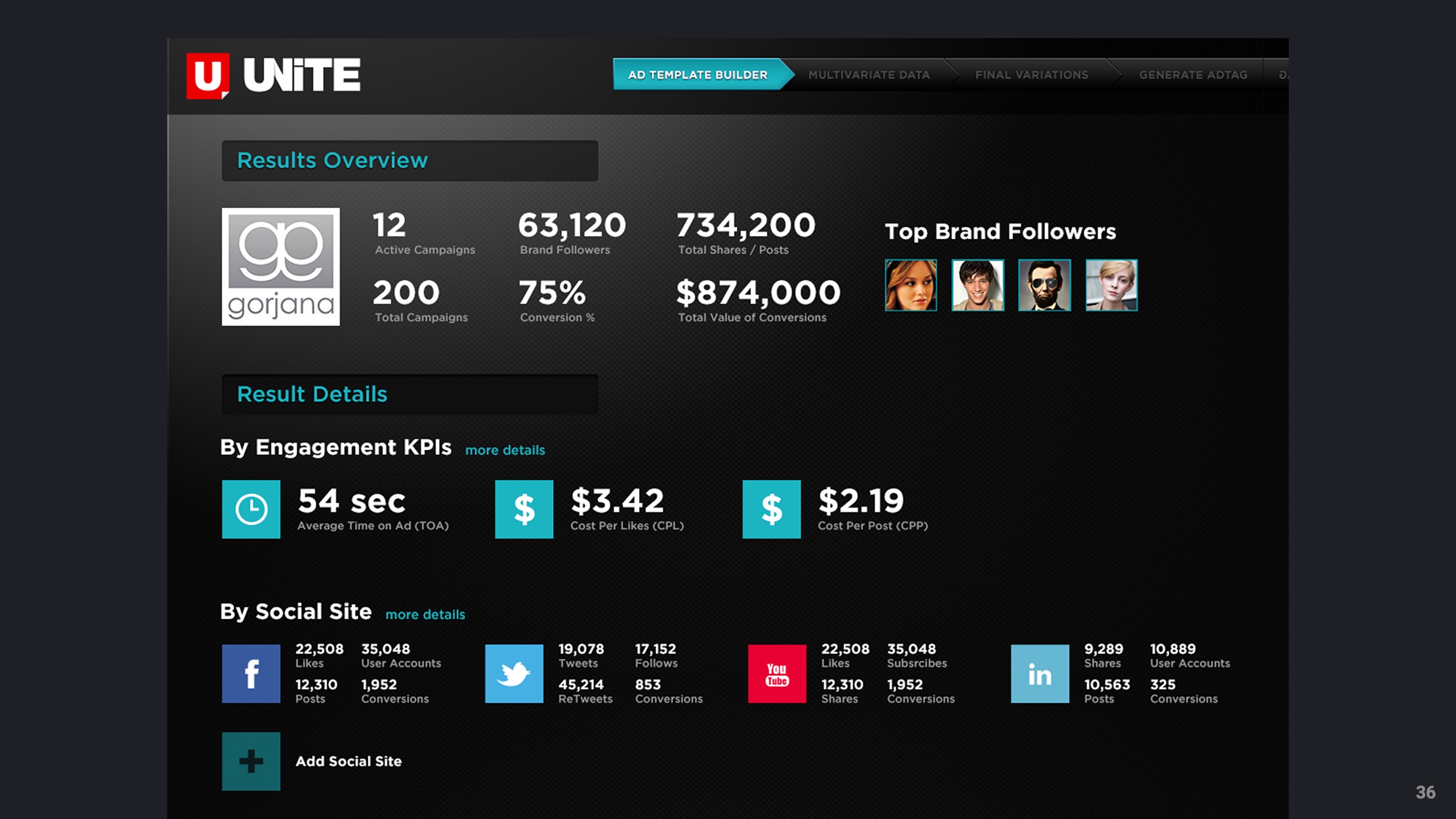This screenshot has width=1456, height=819.
Task: Click the Facebook social site icon
Action: (x=251, y=673)
